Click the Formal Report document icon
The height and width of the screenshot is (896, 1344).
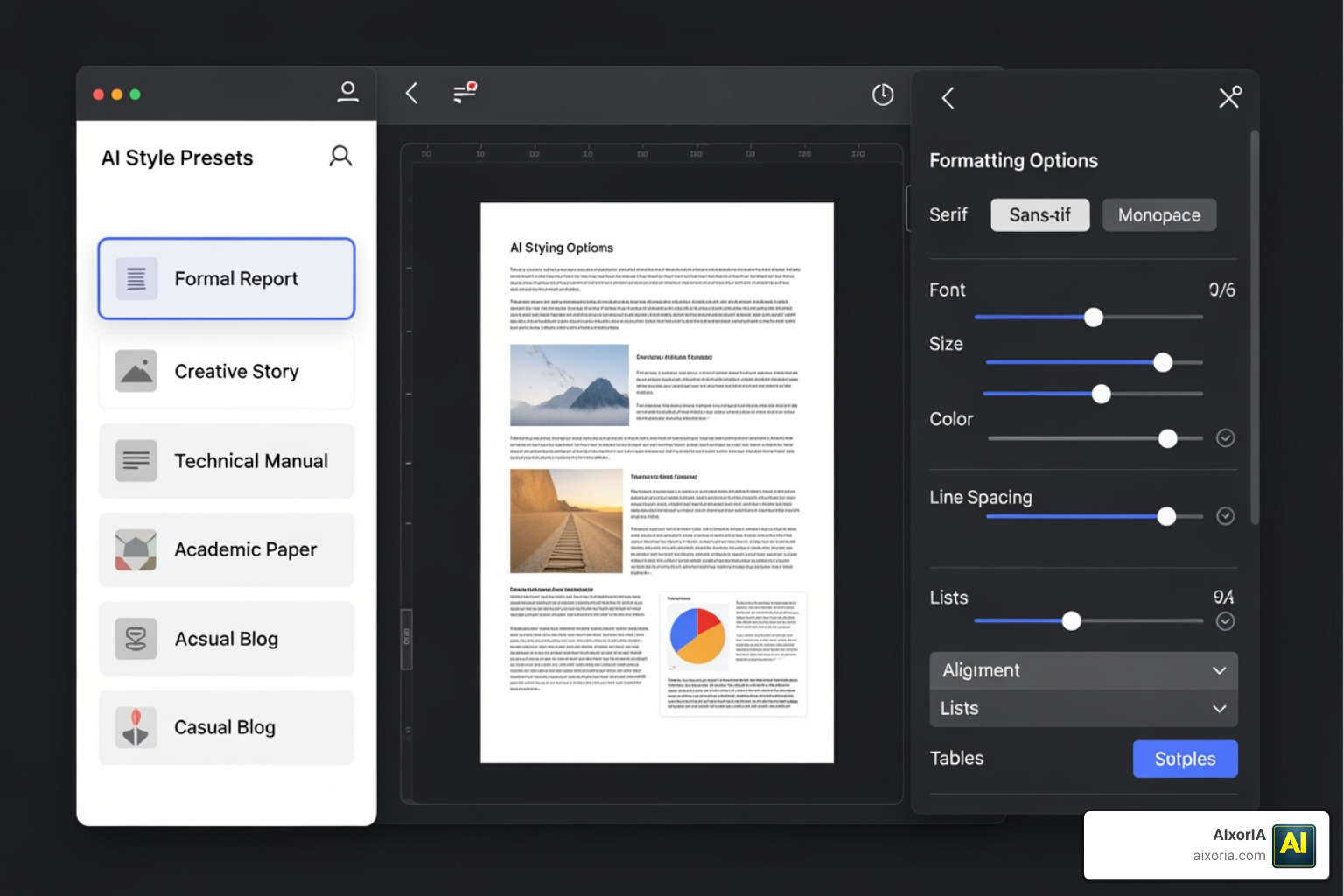pos(136,279)
